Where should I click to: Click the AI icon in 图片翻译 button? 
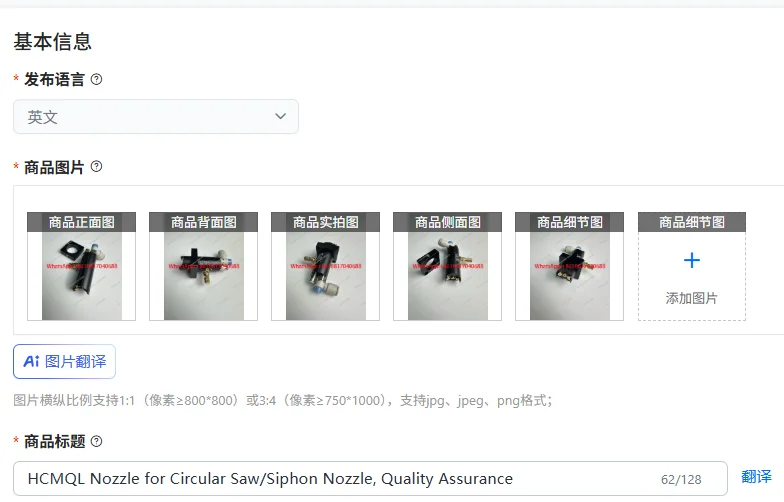click(31, 361)
